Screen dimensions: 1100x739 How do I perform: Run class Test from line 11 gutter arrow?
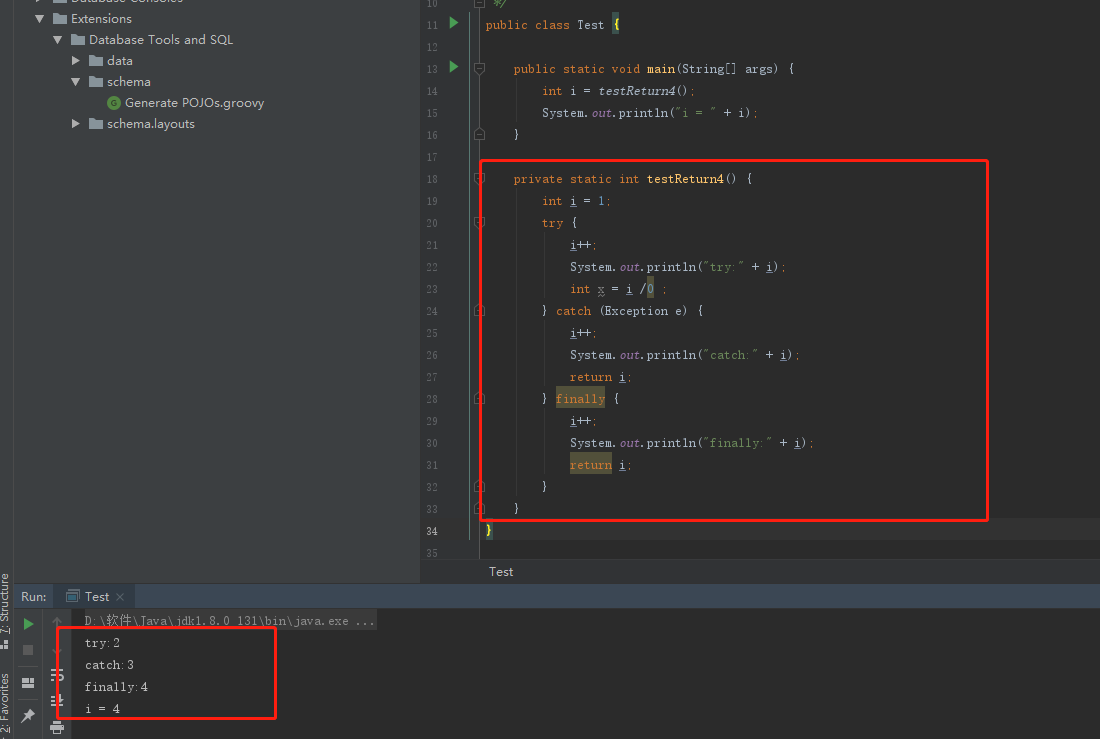454,23
